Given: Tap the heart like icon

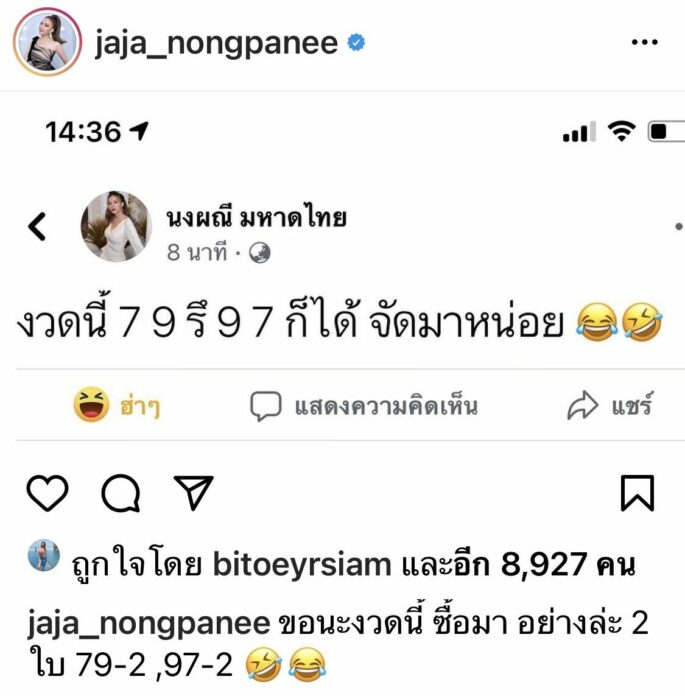Looking at the screenshot, I should (48, 493).
